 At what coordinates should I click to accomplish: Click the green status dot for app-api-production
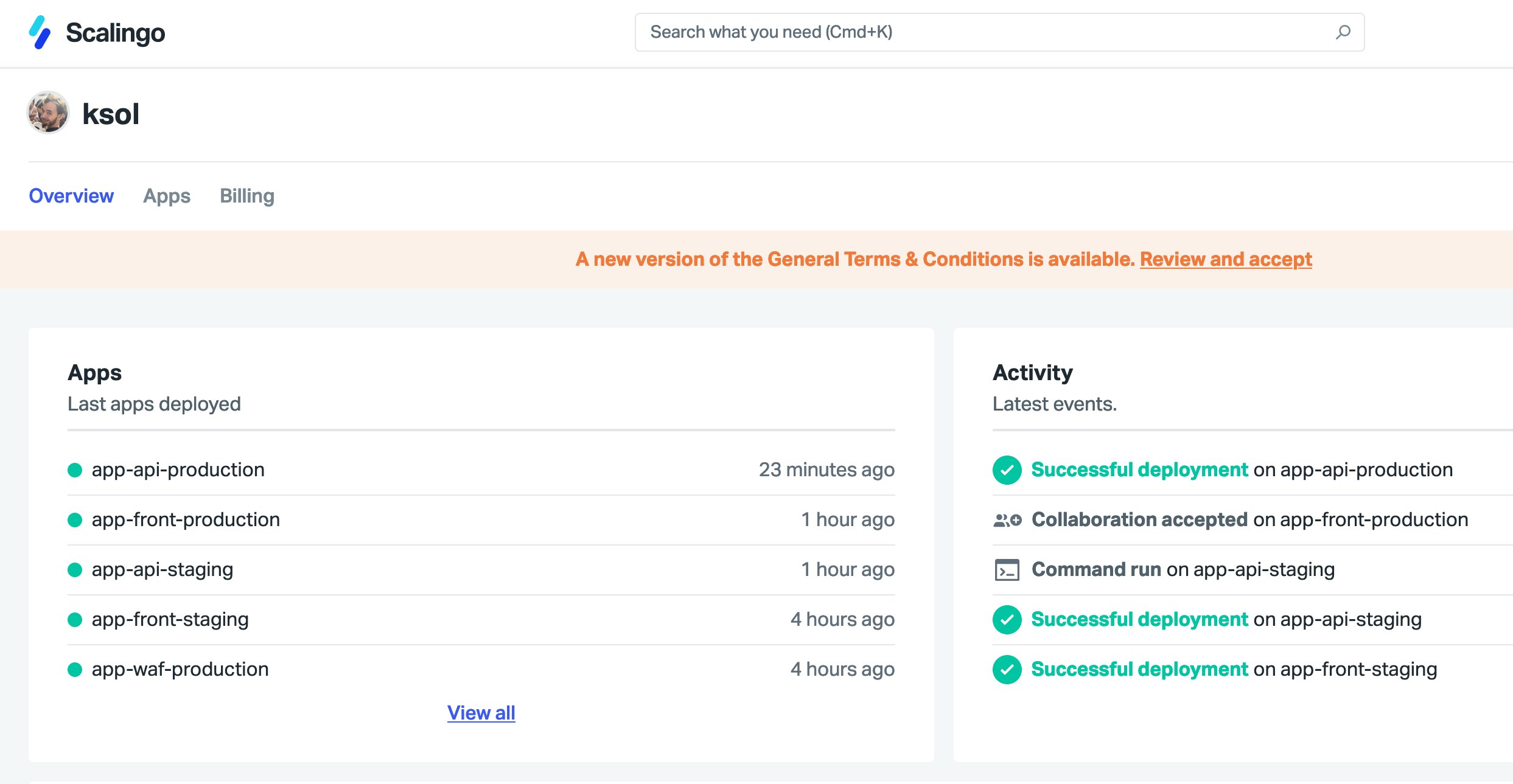click(x=75, y=470)
